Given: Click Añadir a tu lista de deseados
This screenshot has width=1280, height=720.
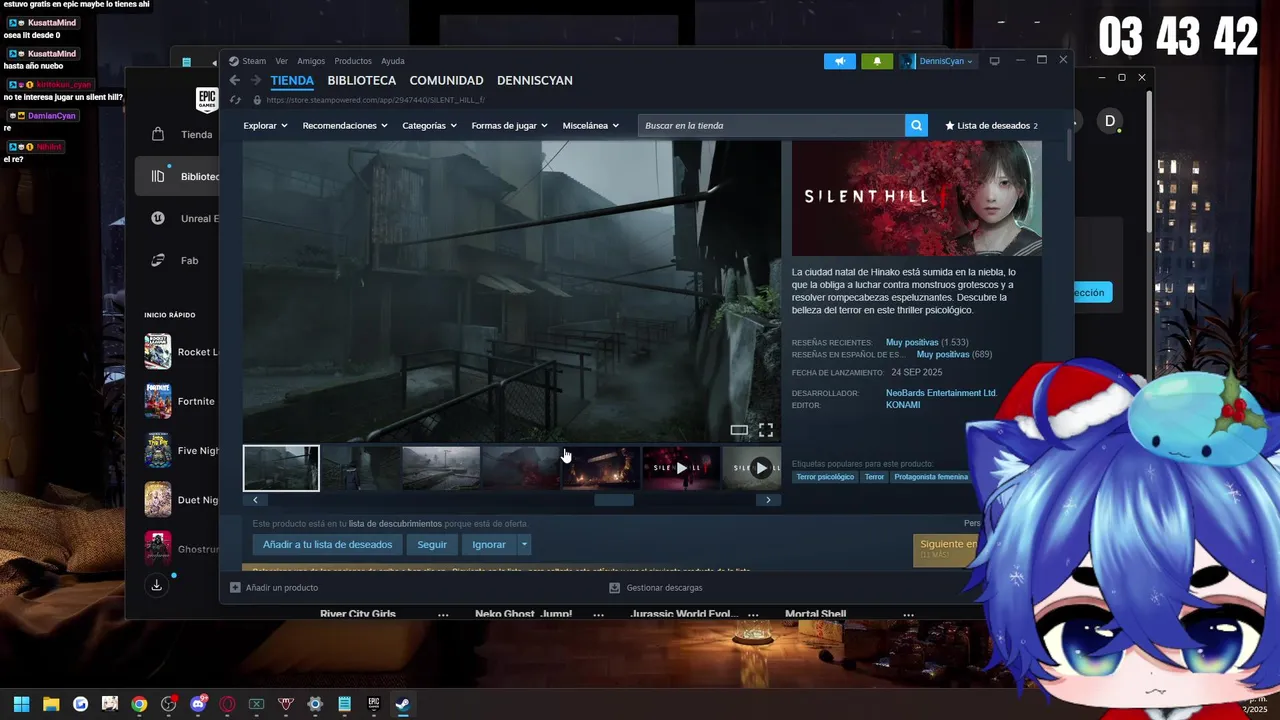Looking at the screenshot, I should (328, 545).
